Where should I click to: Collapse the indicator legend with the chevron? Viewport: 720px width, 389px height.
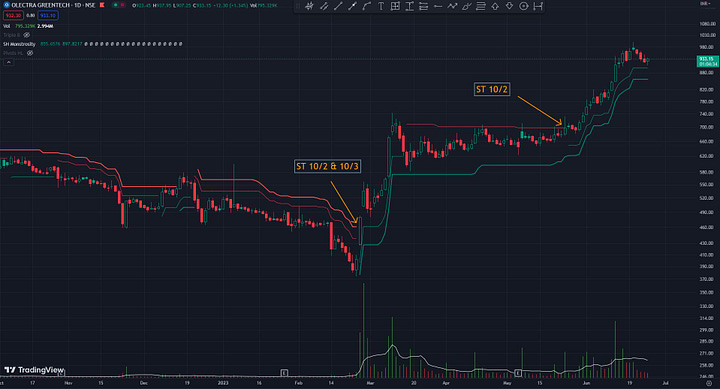[x=8, y=62]
